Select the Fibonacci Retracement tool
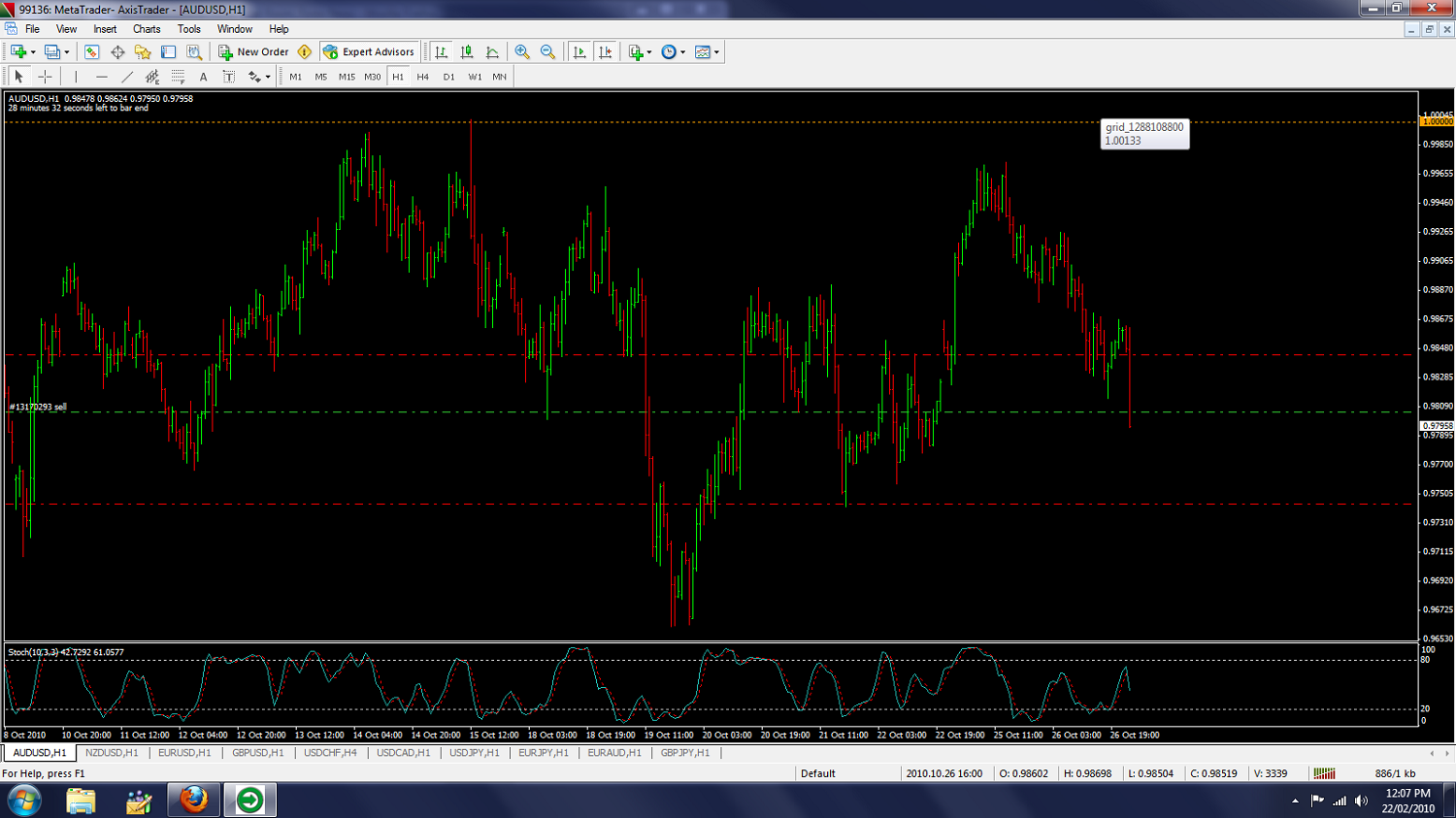Screen dimensions: 1456x818 [178, 77]
